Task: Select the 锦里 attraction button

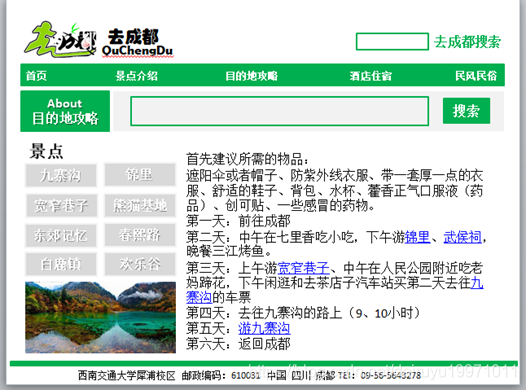Action: pyautogui.click(x=140, y=174)
